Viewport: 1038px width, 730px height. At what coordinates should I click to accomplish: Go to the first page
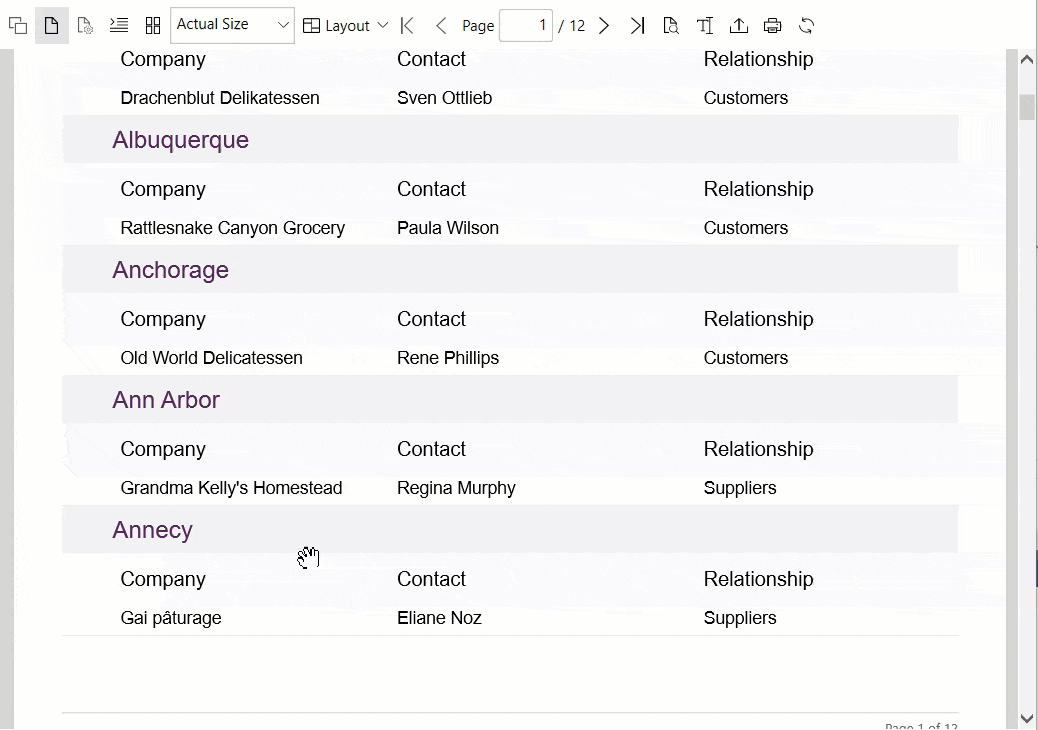tap(407, 25)
